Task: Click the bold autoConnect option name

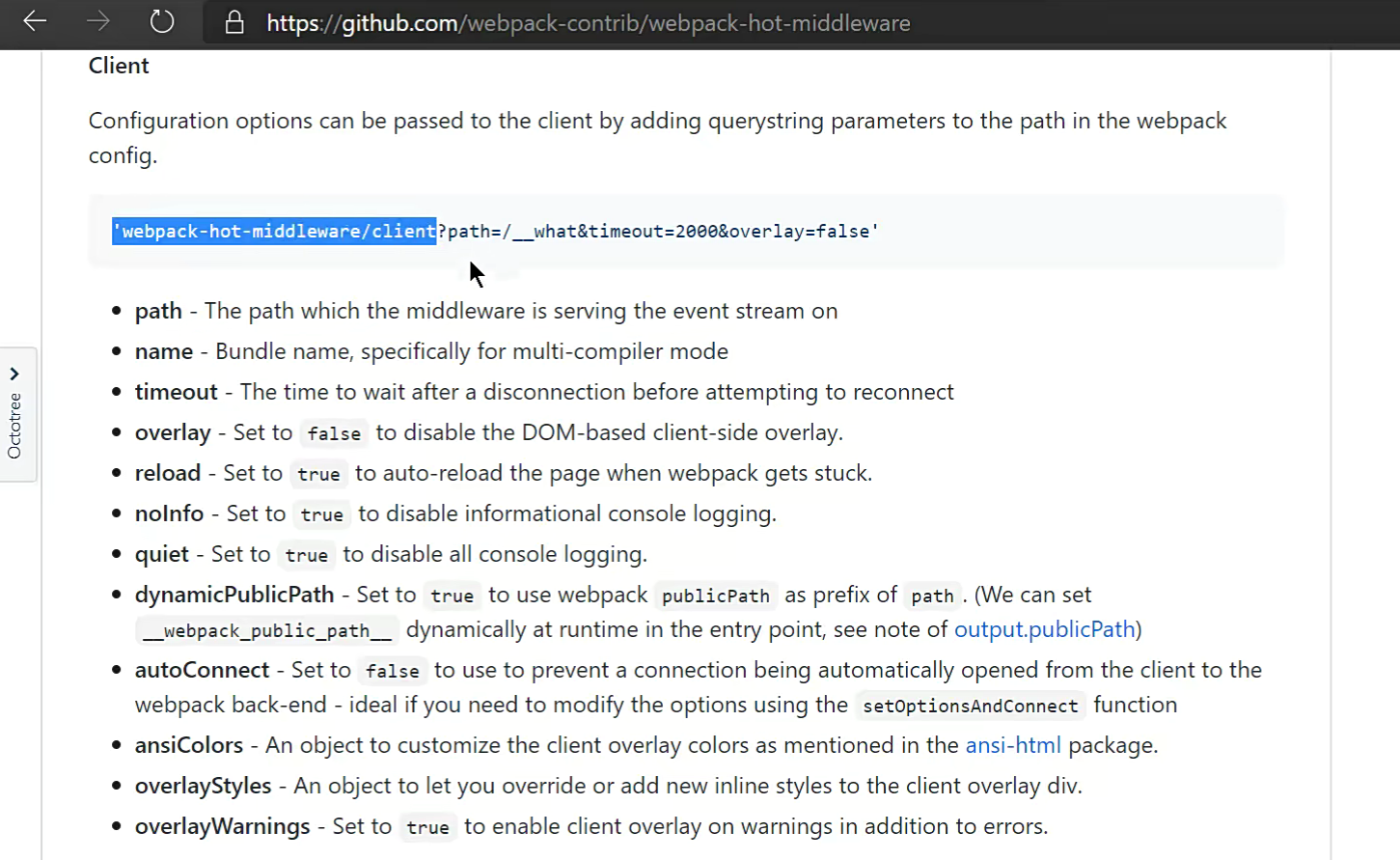Action: click(202, 670)
